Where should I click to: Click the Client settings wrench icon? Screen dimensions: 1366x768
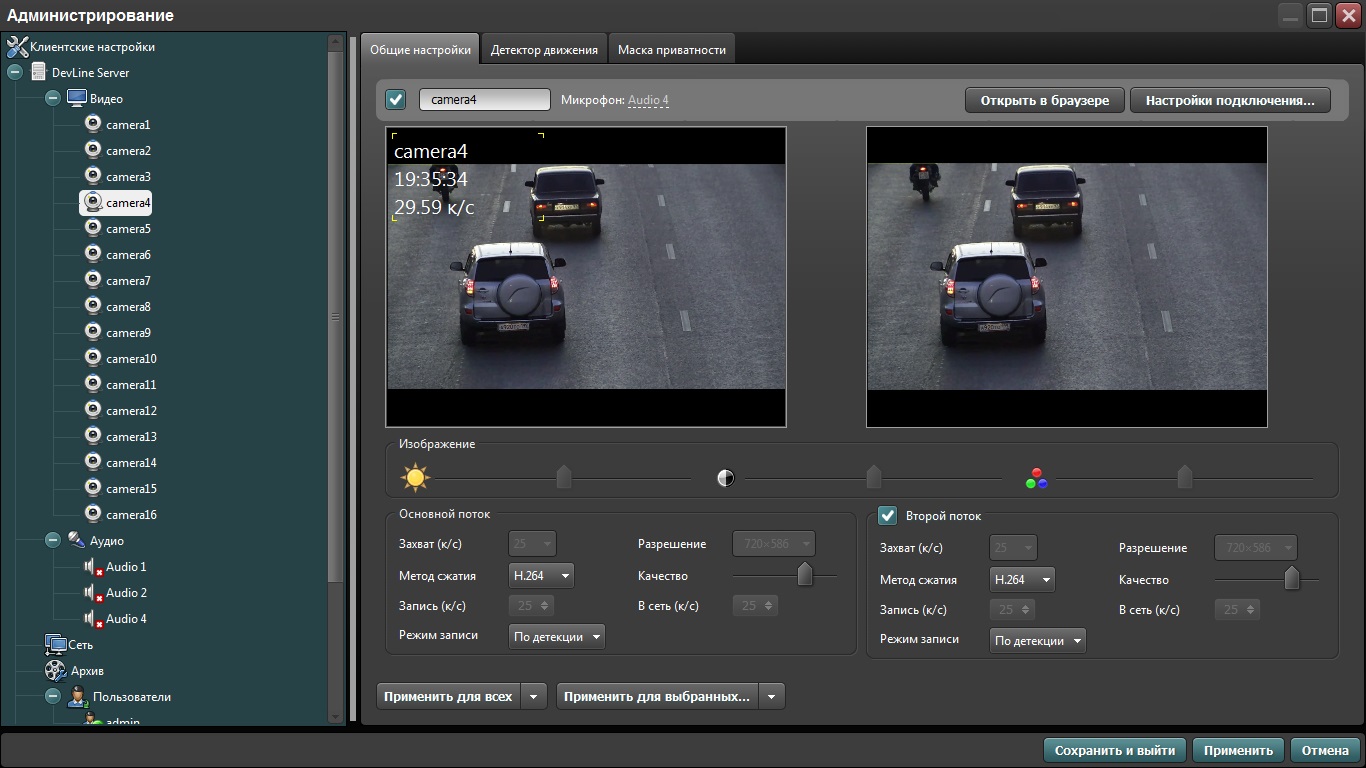pyautogui.click(x=17, y=47)
